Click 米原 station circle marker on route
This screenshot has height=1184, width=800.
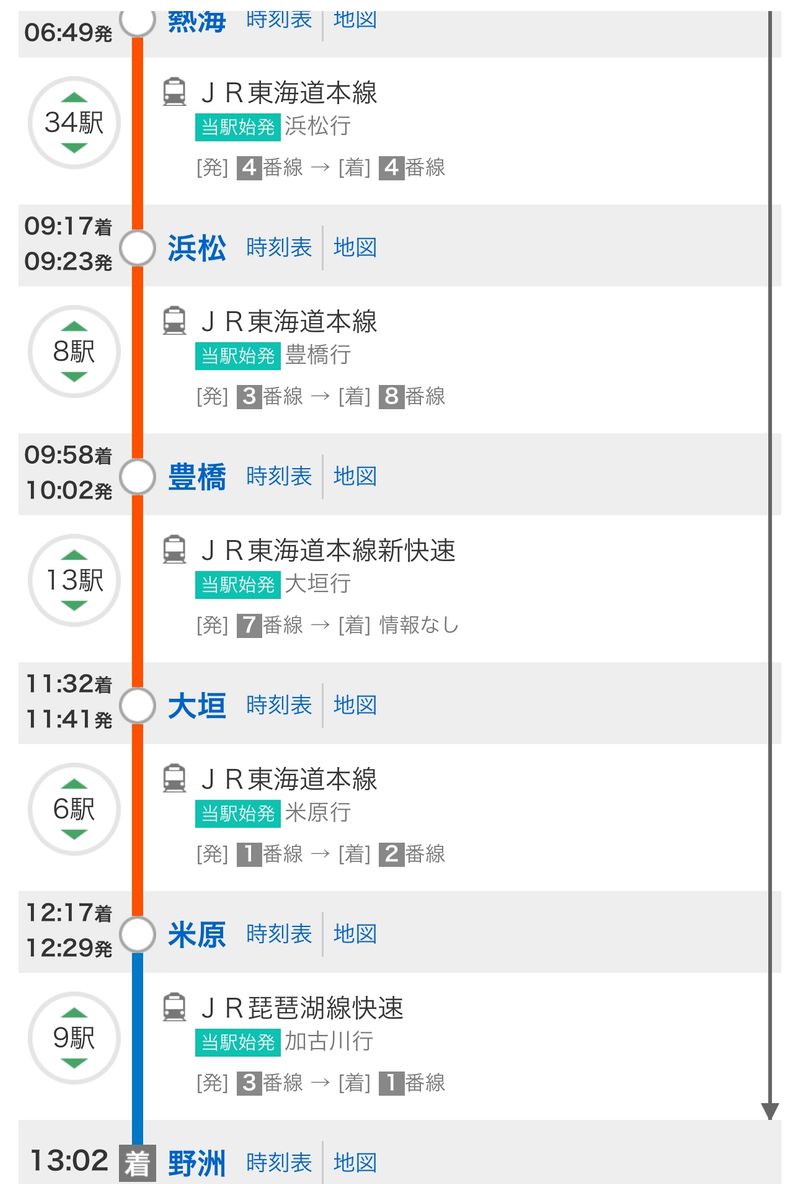(x=137, y=935)
